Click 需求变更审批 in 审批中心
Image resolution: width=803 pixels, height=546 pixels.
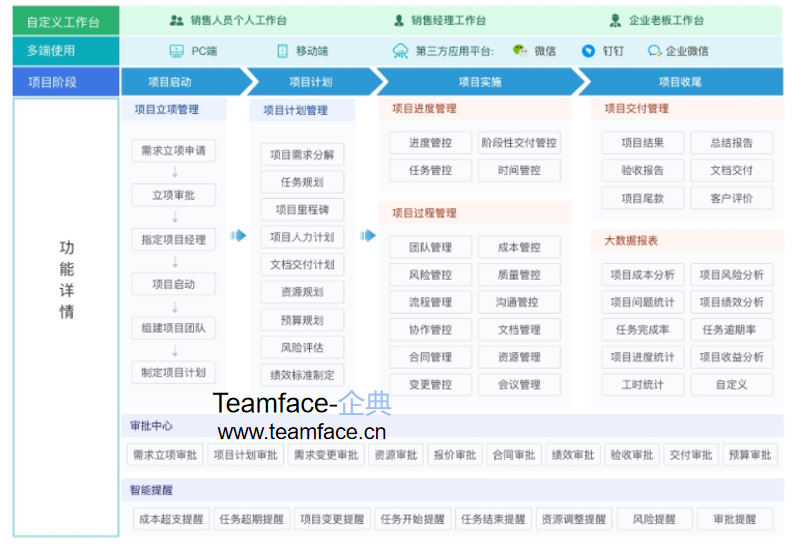[x=326, y=455]
